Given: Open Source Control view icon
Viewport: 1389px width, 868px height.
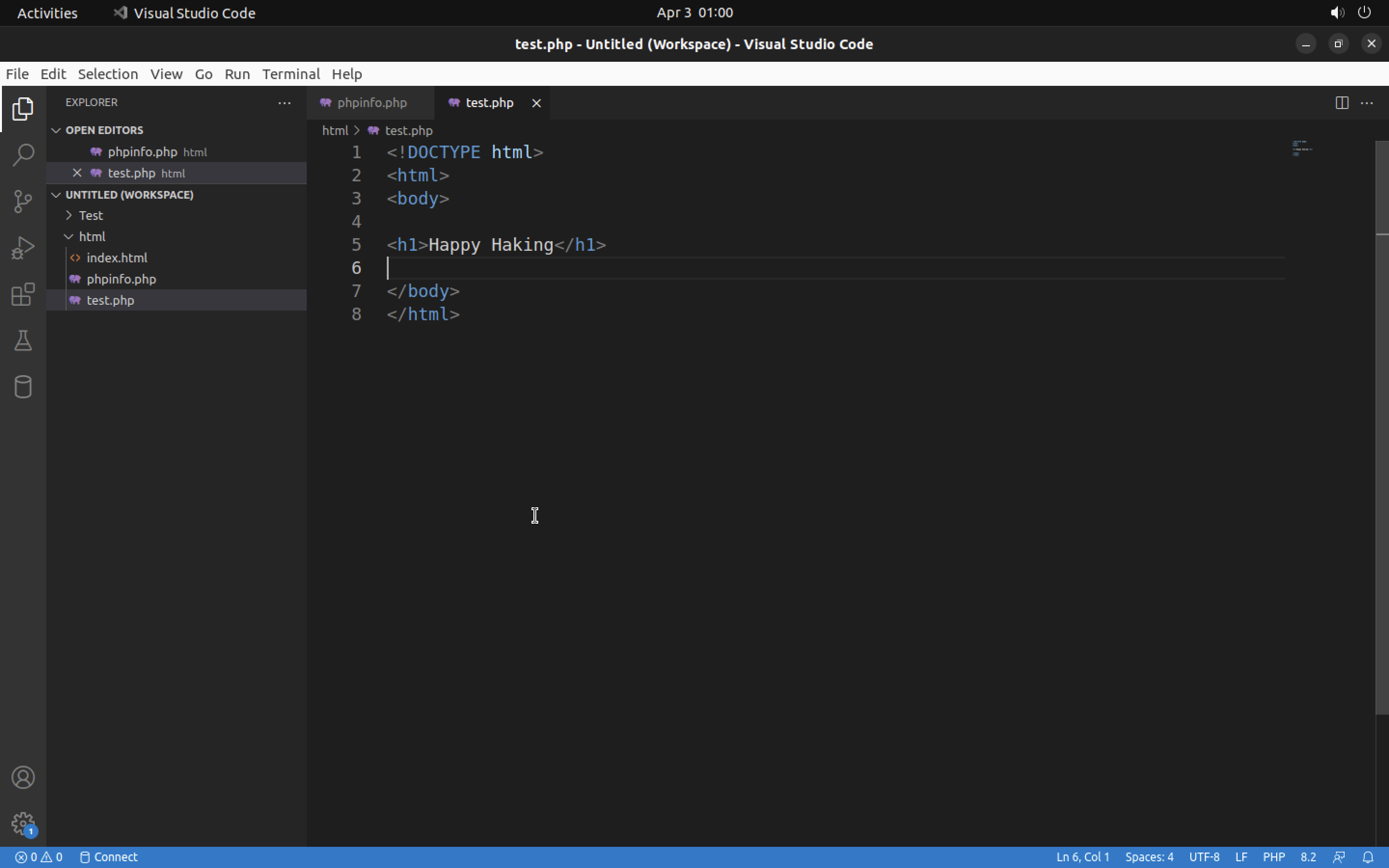Looking at the screenshot, I should 23,202.
